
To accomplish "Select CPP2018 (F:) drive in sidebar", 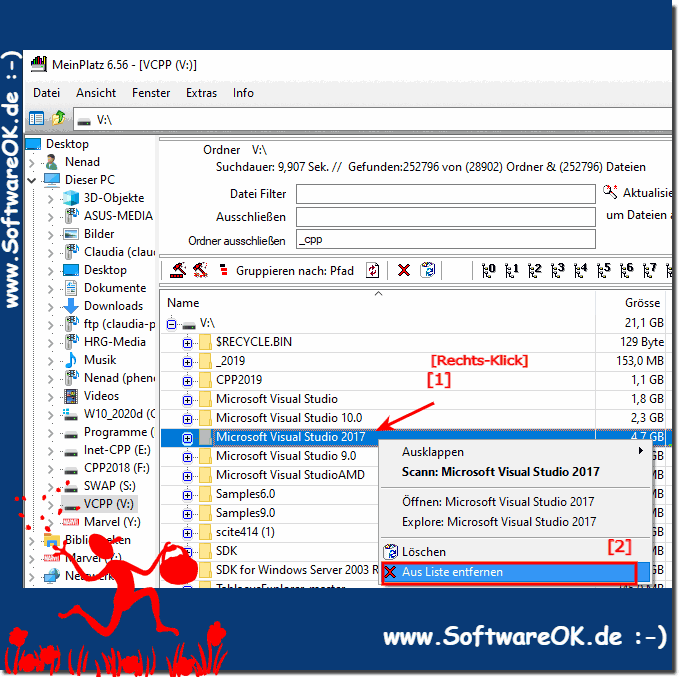I will point(116,468).
